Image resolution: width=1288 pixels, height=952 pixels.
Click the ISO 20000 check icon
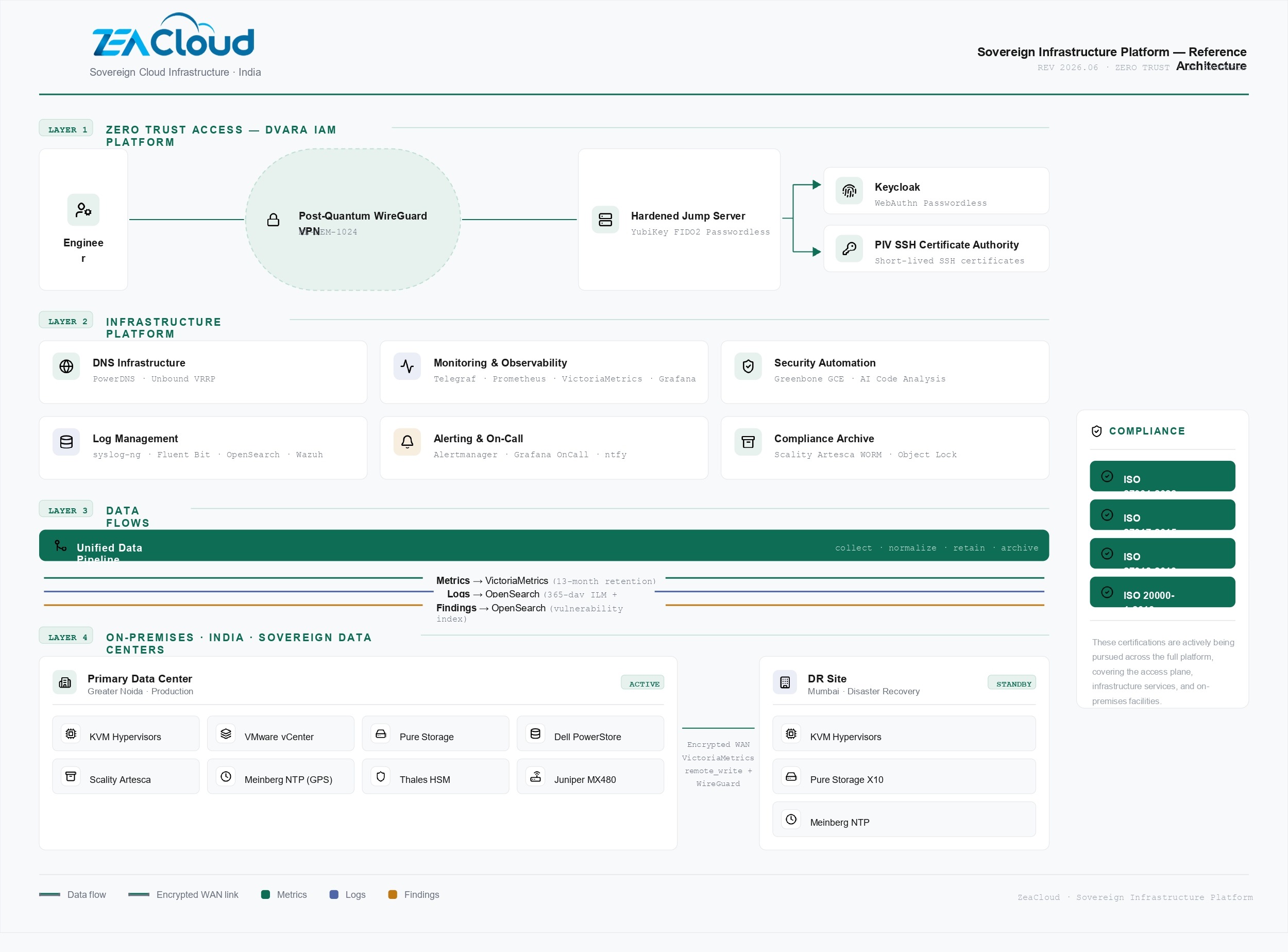(1107, 592)
